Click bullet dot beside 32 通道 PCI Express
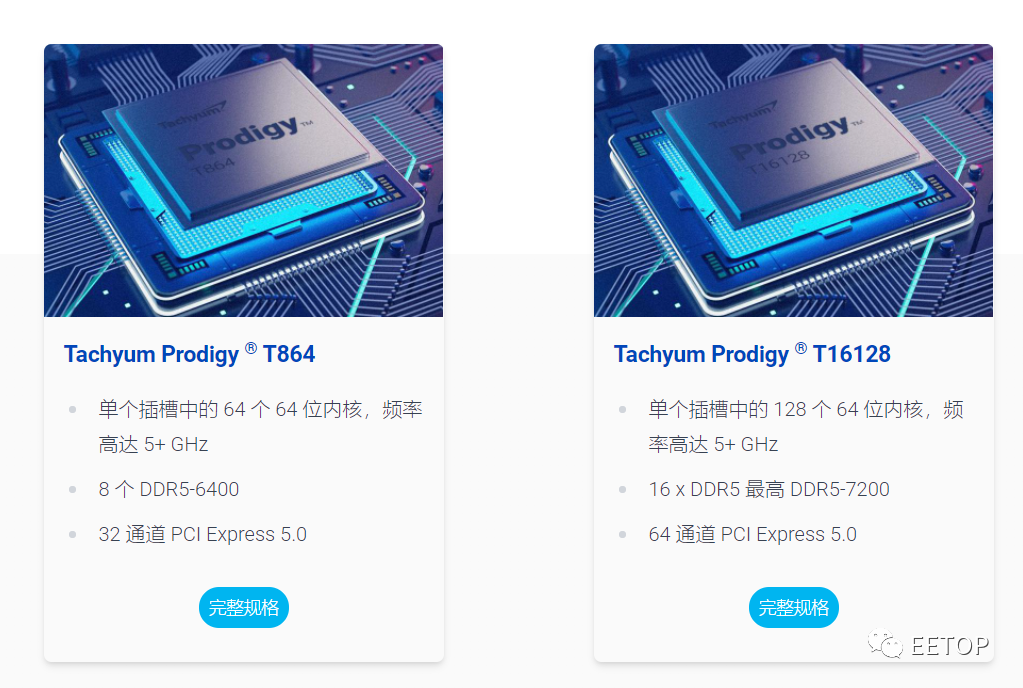Viewport: 1023px width, 688px height. point(72,534)
